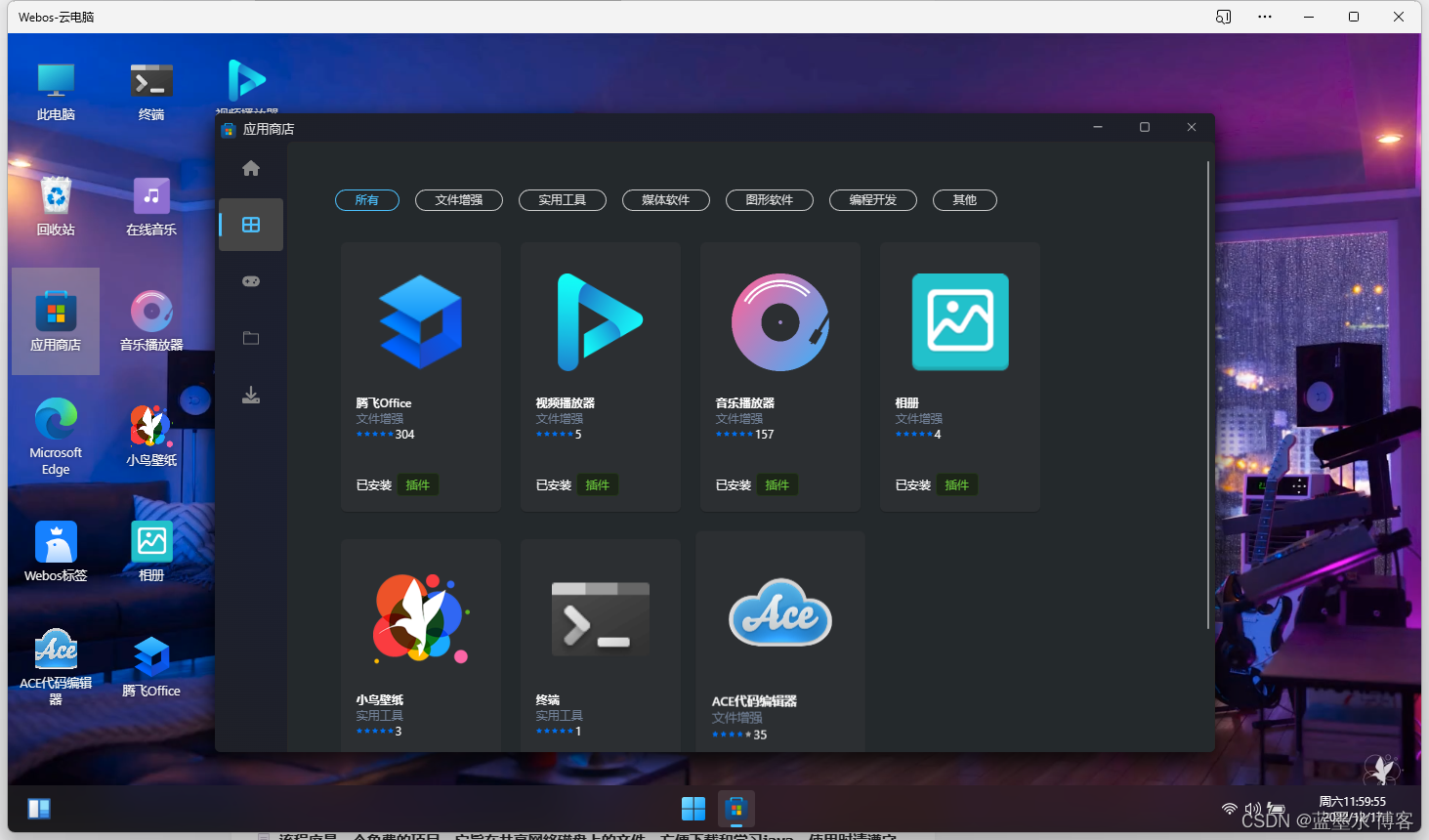Filter by 图形软件 category
This screenshot has height=840, width=1429.
pos(770,200)
